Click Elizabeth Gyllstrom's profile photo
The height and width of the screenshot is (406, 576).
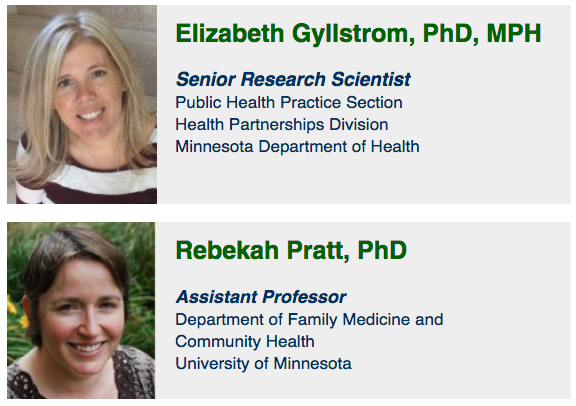coord(82,104)
